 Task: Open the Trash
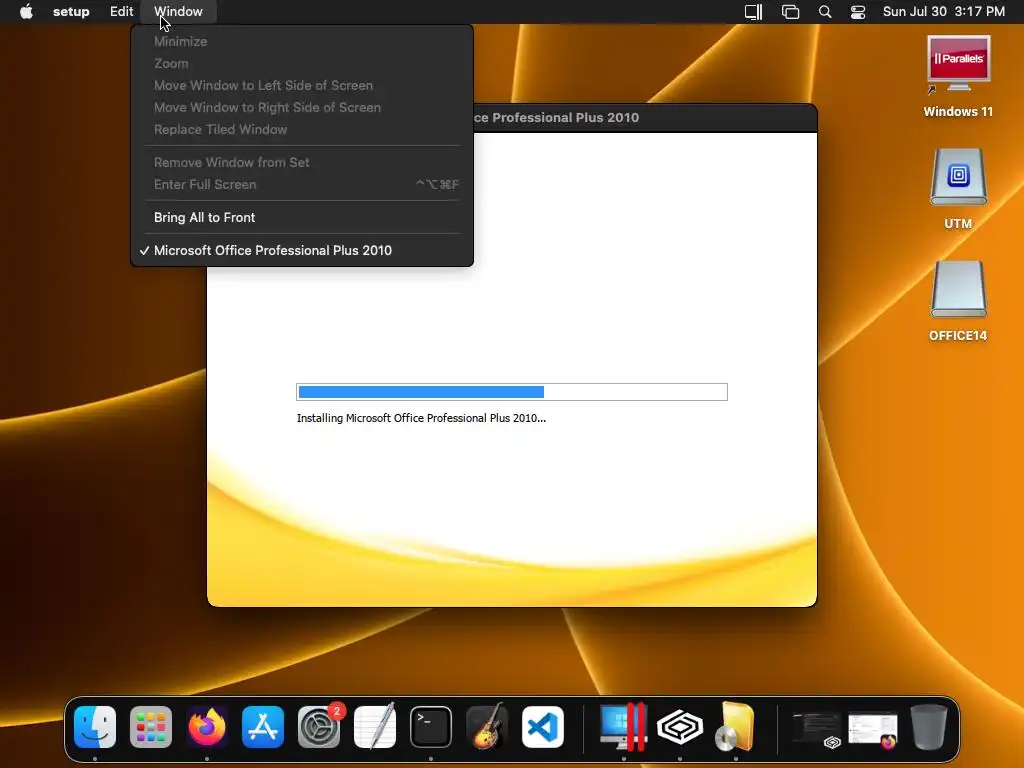[929, 726]
